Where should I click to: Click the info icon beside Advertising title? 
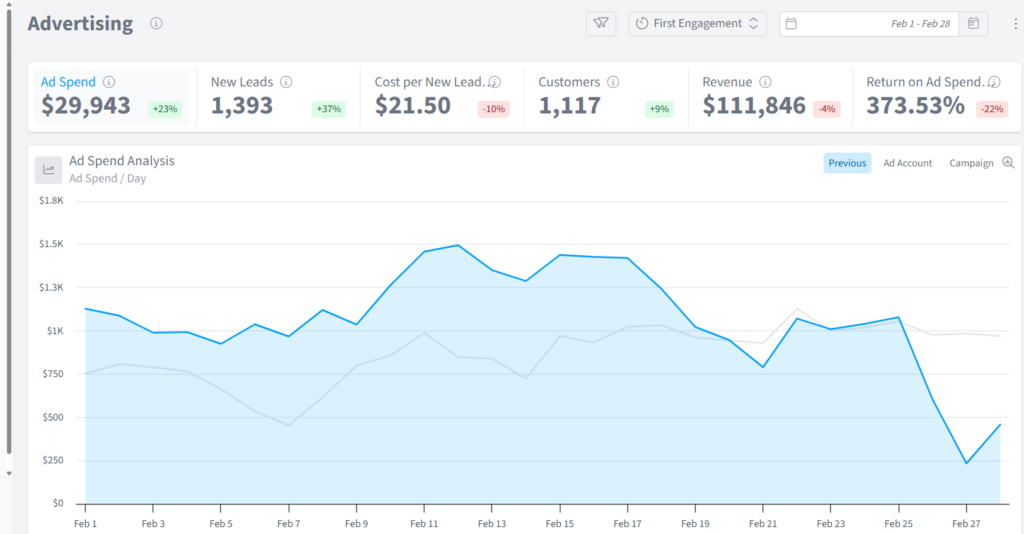[156, 24]
